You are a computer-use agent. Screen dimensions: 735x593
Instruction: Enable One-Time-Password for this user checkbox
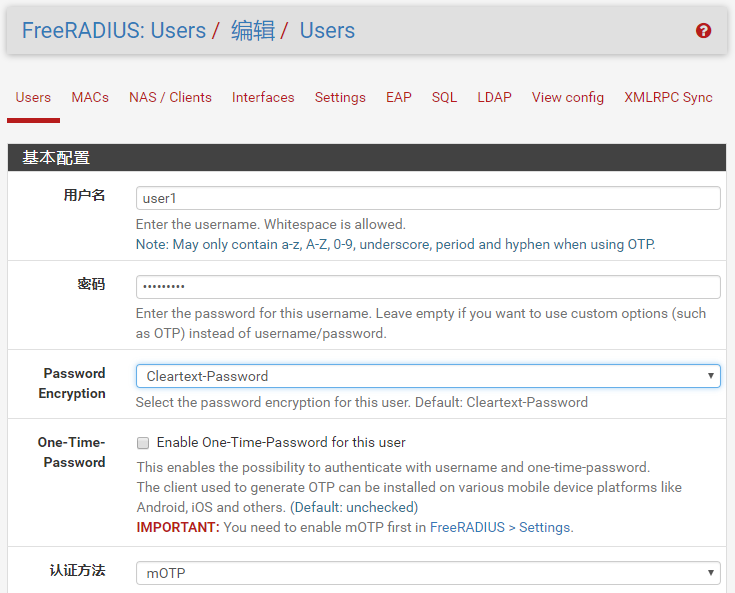pos(143,442)
